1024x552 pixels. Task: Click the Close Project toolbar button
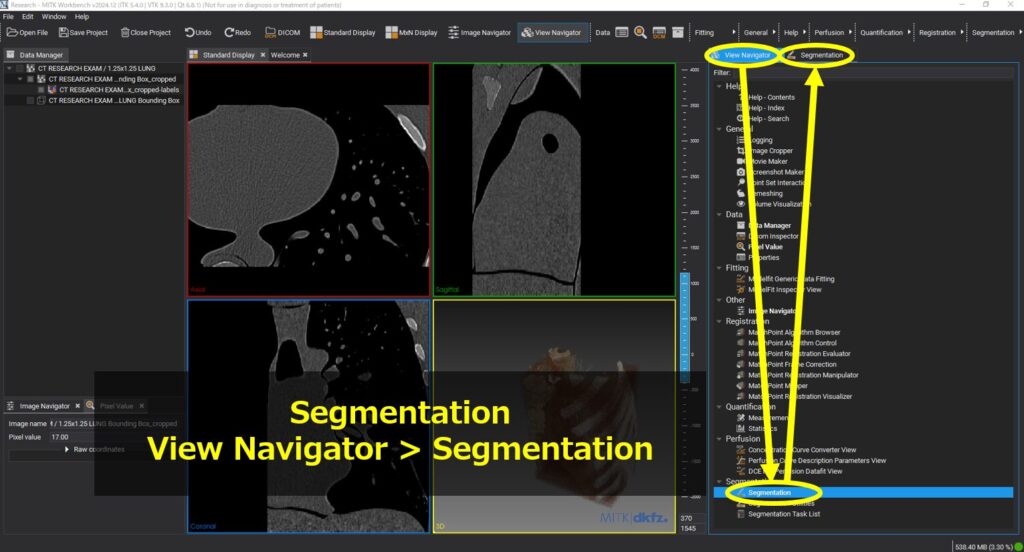146,32
